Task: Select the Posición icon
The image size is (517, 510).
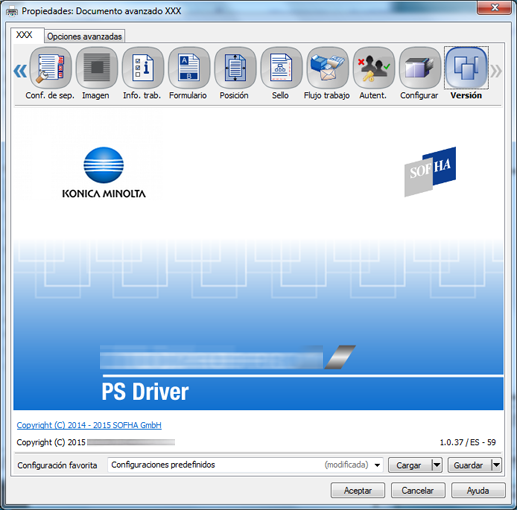Action: 235,68
